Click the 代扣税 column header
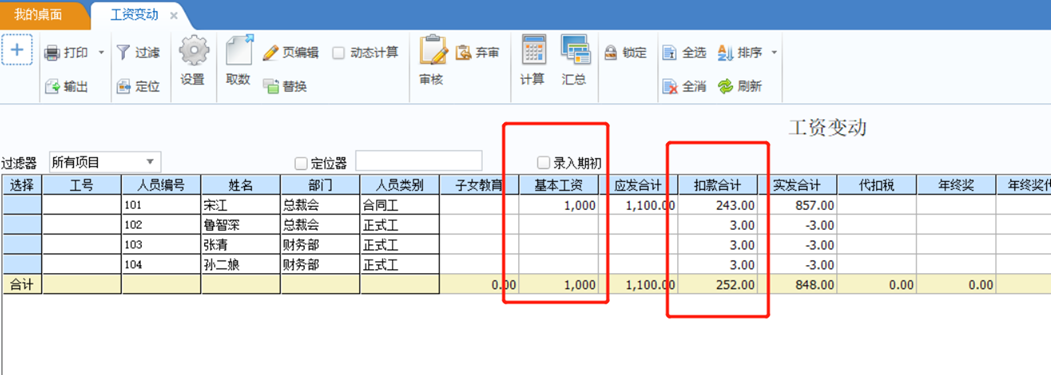This screenshot has height=375, width=1051. tap(877, 185)
